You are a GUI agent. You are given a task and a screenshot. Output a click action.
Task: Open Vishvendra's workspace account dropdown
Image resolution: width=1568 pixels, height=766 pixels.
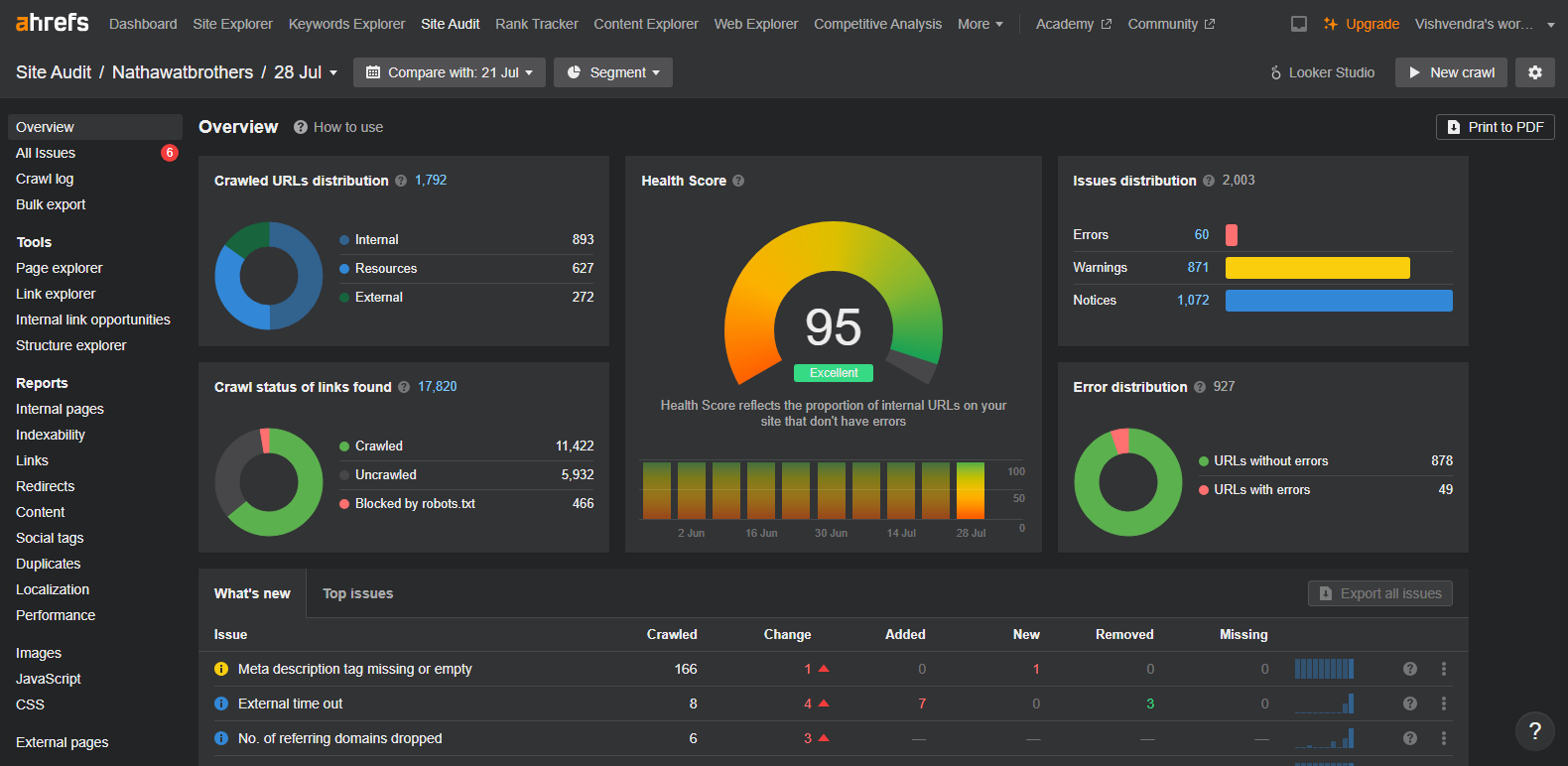[x=1485, y=24]
